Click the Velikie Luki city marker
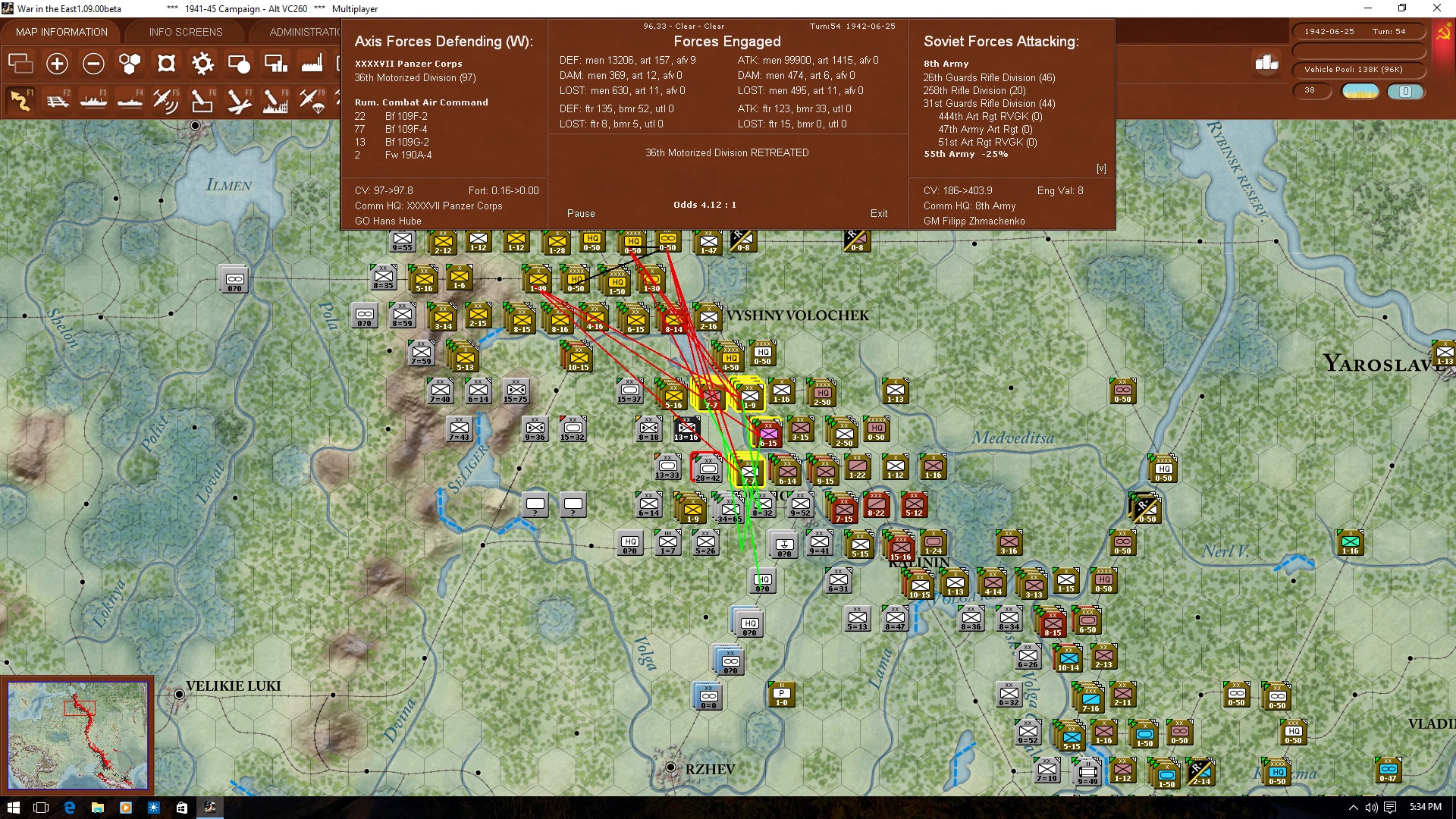Image resolution: width=1456 pixels, height=819 pixels. click(179, 694)
